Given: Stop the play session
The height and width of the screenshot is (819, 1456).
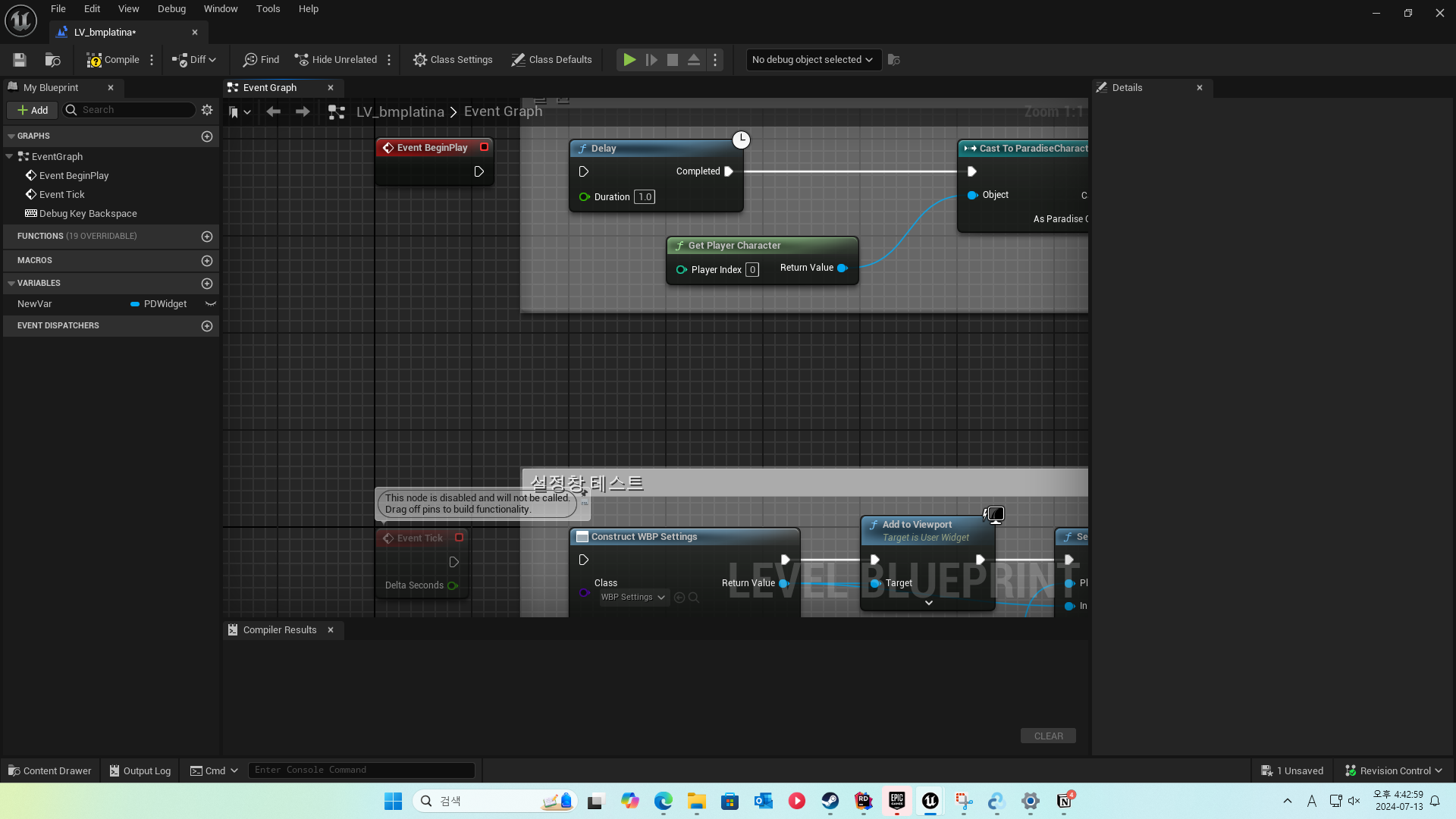Looking at the screenshot, I should (x=673, y=60).
